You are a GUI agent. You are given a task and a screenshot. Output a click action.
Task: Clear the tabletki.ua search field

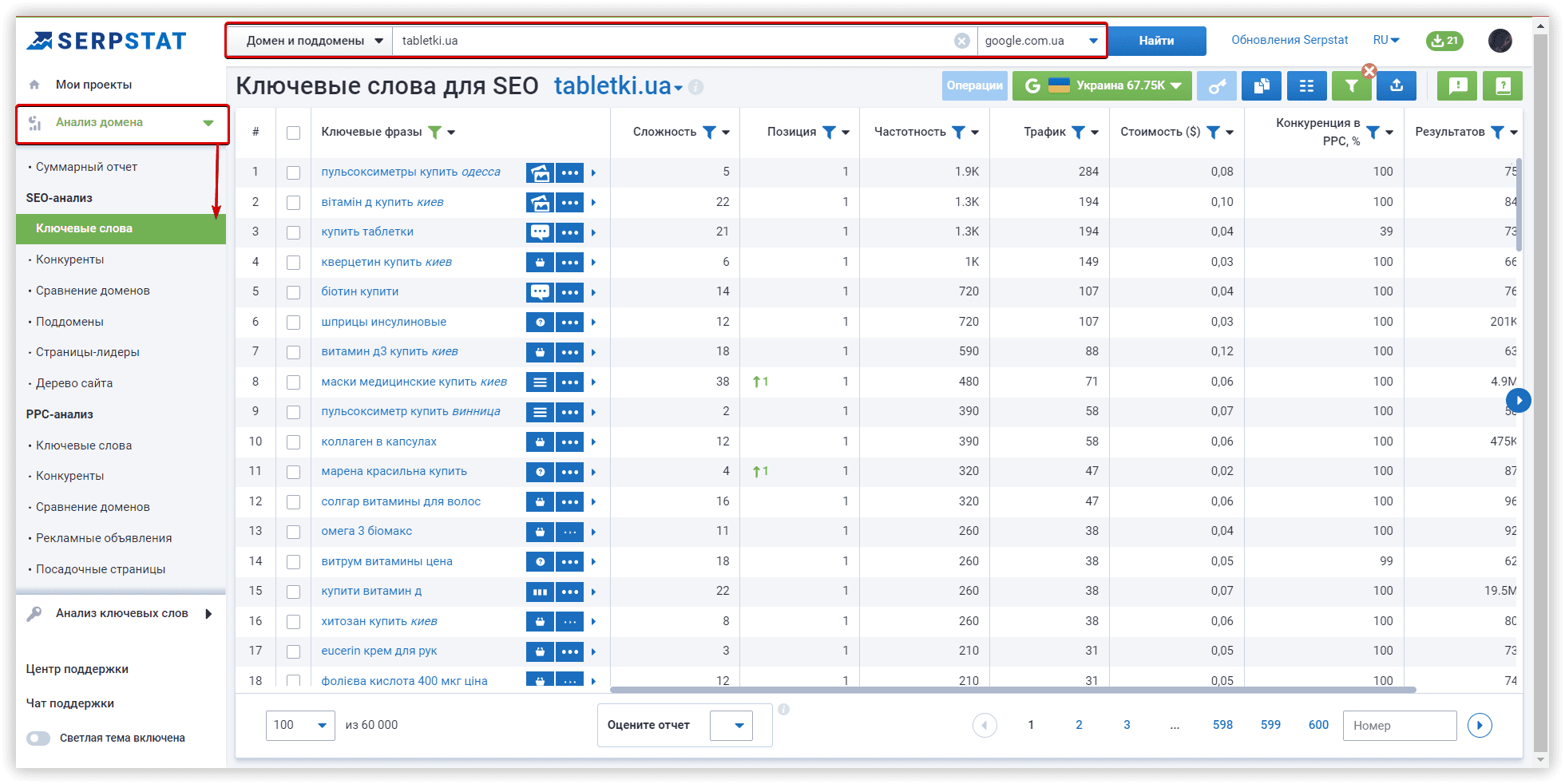point(962,41)
